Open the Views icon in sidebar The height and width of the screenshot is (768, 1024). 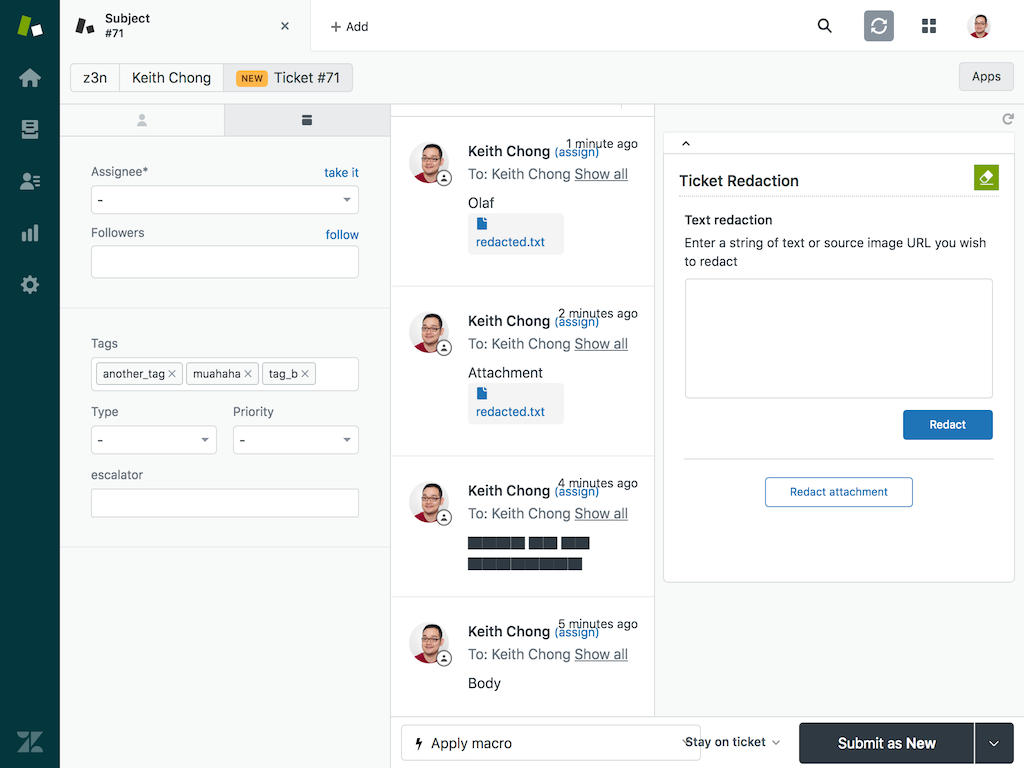coord(30,129)
